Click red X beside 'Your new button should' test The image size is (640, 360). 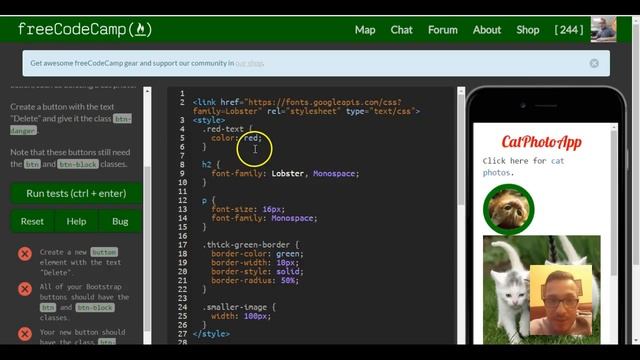tap(24, 334)
